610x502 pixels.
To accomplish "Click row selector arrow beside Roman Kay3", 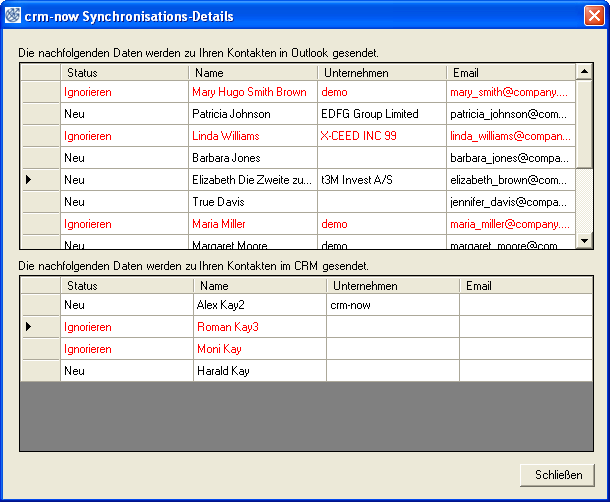I will [40, 327].
